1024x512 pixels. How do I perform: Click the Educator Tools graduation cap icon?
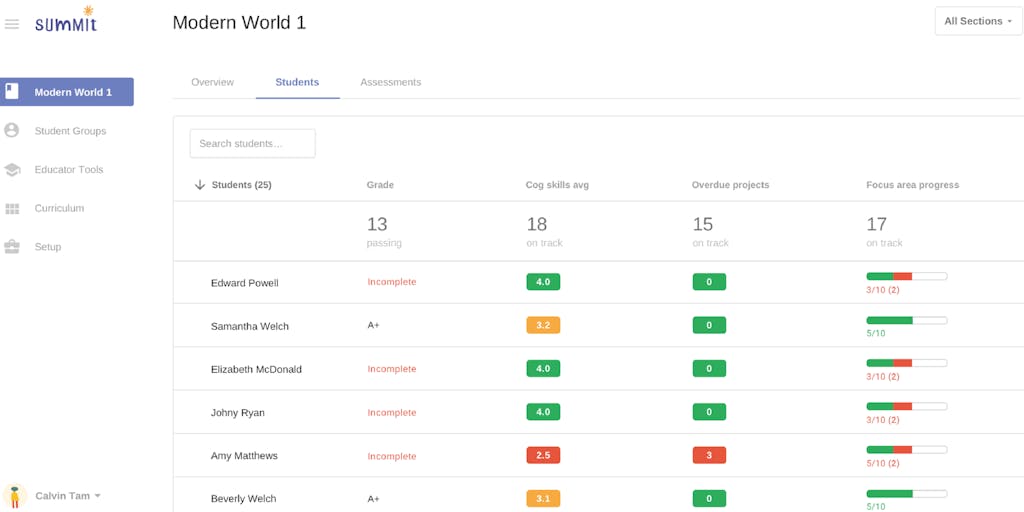[x=12, y=170]
